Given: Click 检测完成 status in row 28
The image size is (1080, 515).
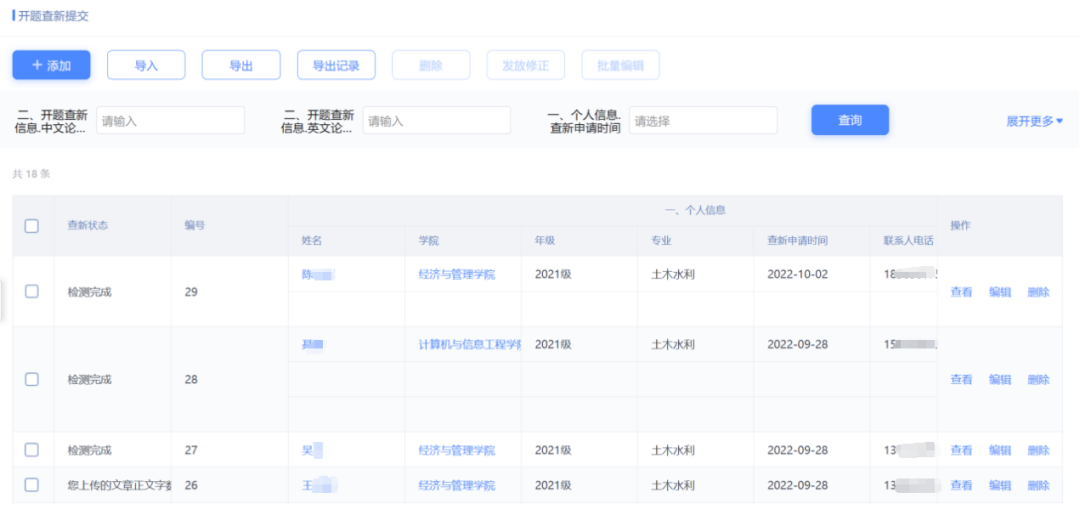Looking at the screenshot, I should tap(90, 379).
